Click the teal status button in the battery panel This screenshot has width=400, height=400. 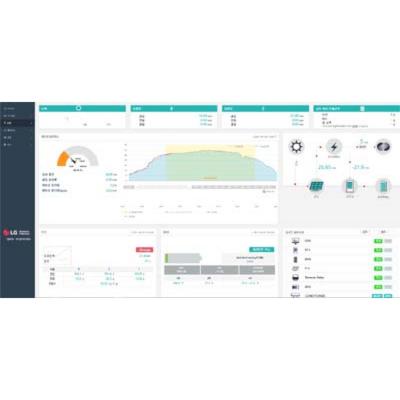[262, 249]
